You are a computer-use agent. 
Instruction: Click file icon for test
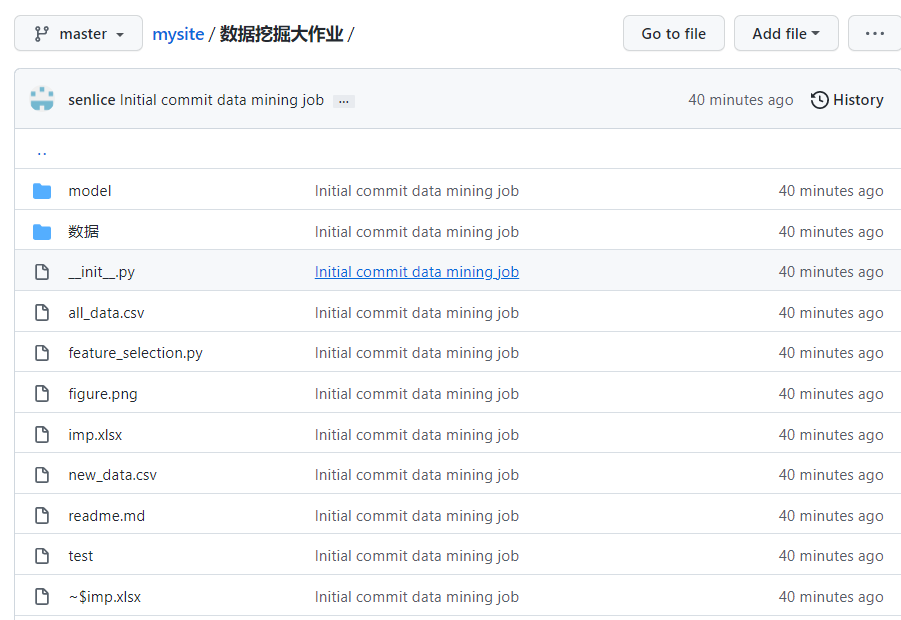coord(42,556)
